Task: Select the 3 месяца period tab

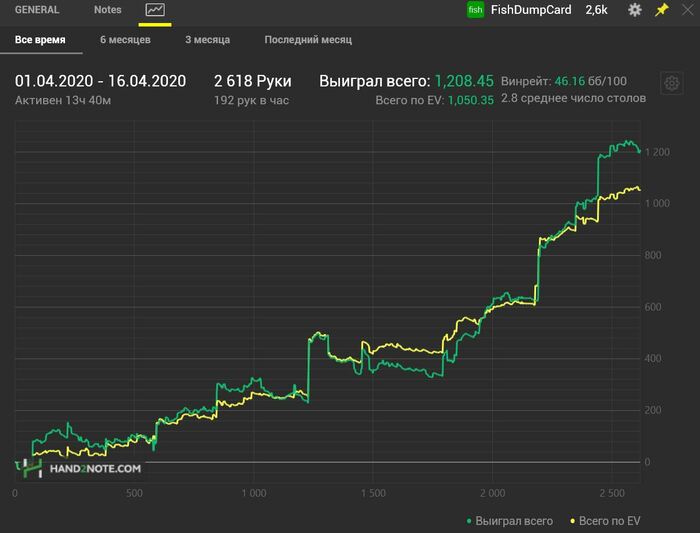Action: (x=208, y=40)
